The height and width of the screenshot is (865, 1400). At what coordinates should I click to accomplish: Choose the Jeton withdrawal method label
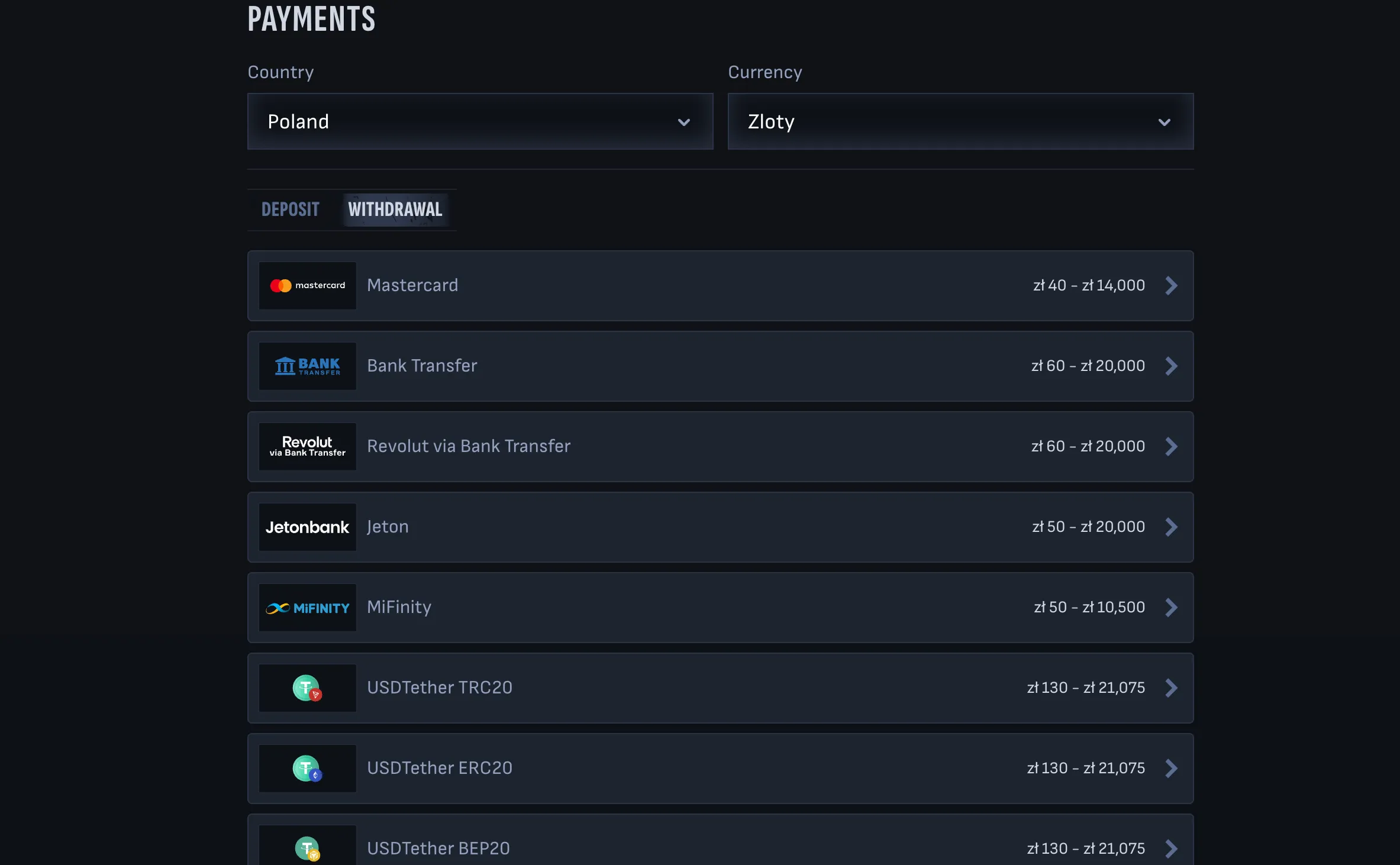[x=388, y=527]
